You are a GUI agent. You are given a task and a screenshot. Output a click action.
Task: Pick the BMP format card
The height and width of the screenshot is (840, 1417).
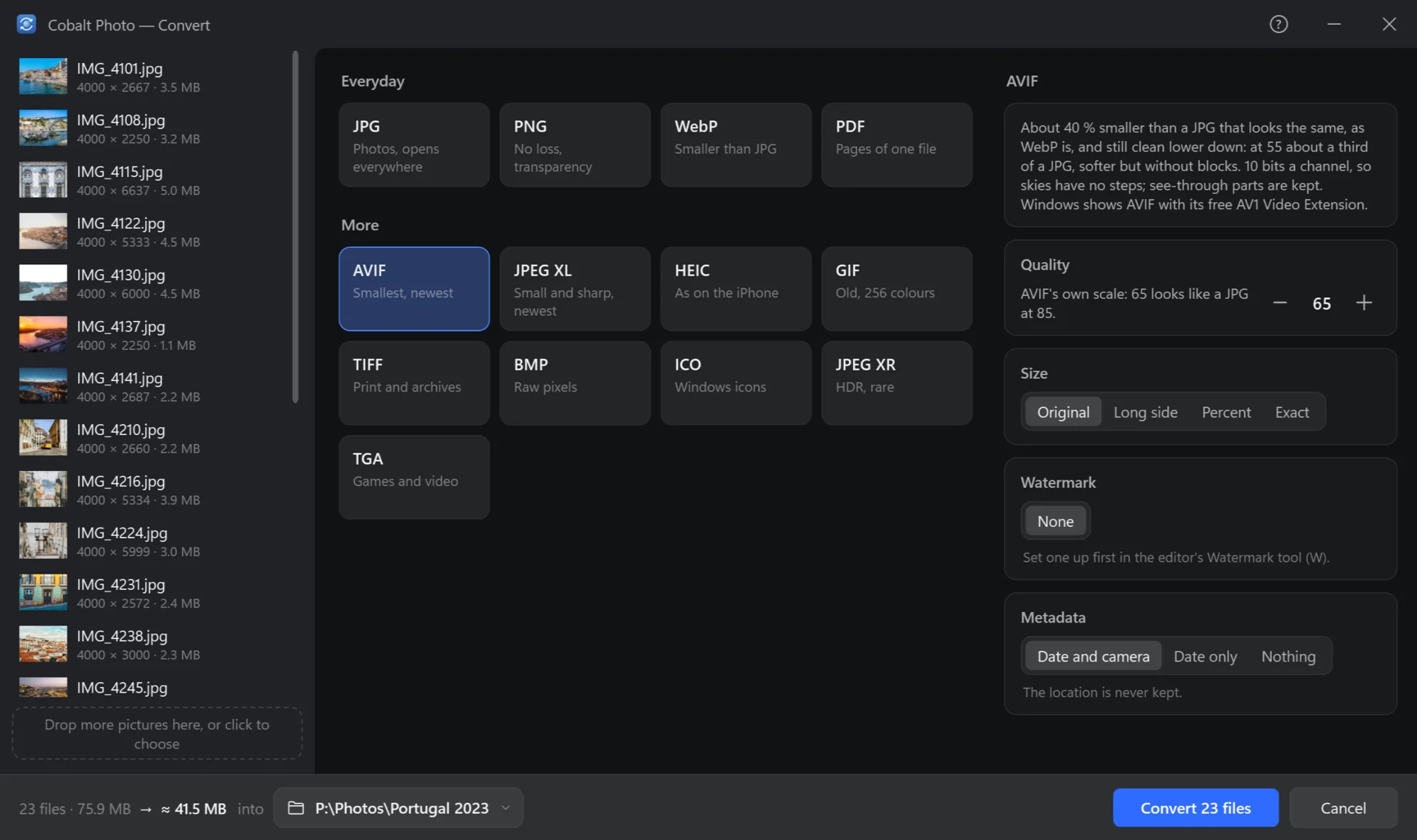pos(575,383)
